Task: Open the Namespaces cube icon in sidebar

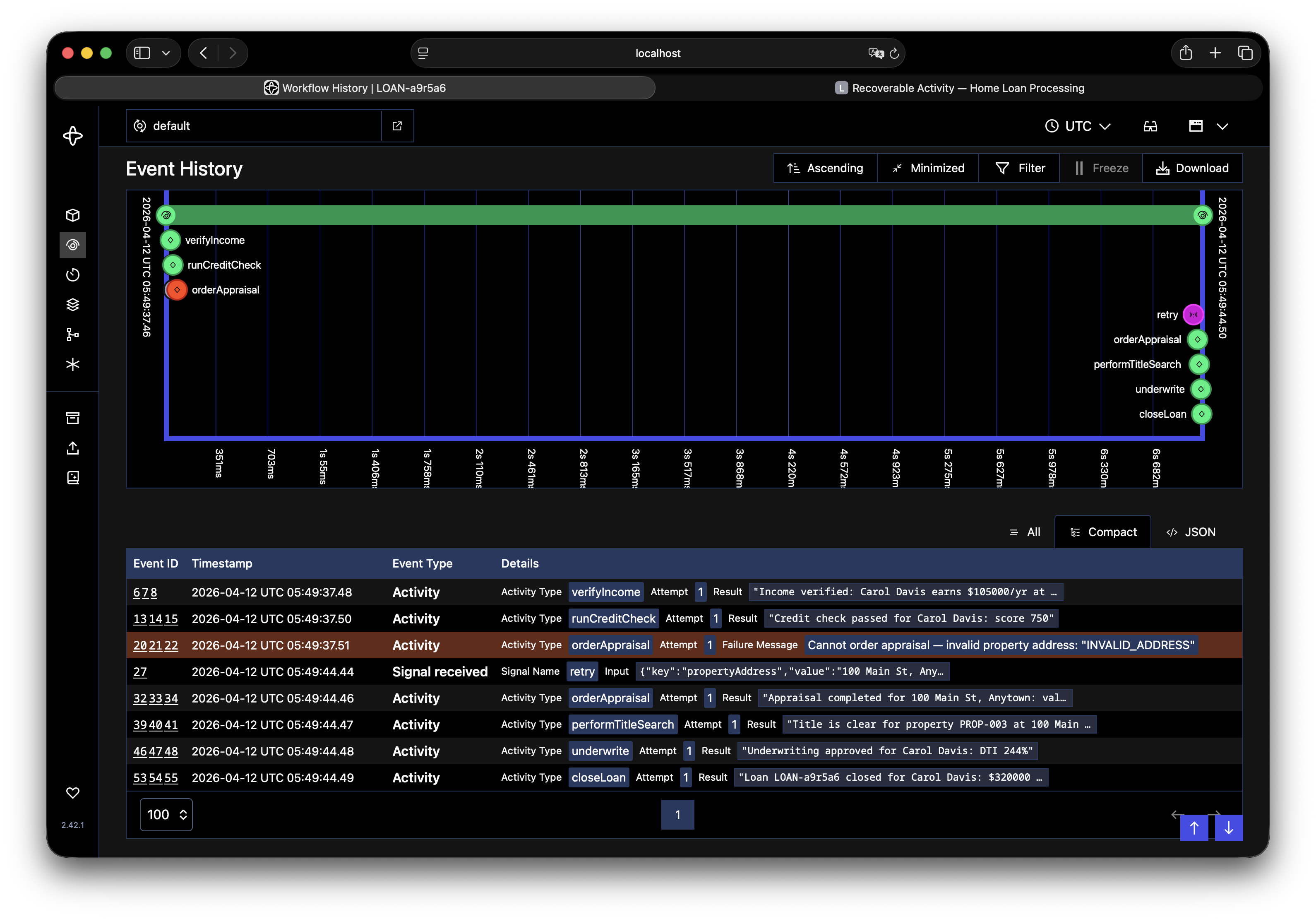Action: 73,215
